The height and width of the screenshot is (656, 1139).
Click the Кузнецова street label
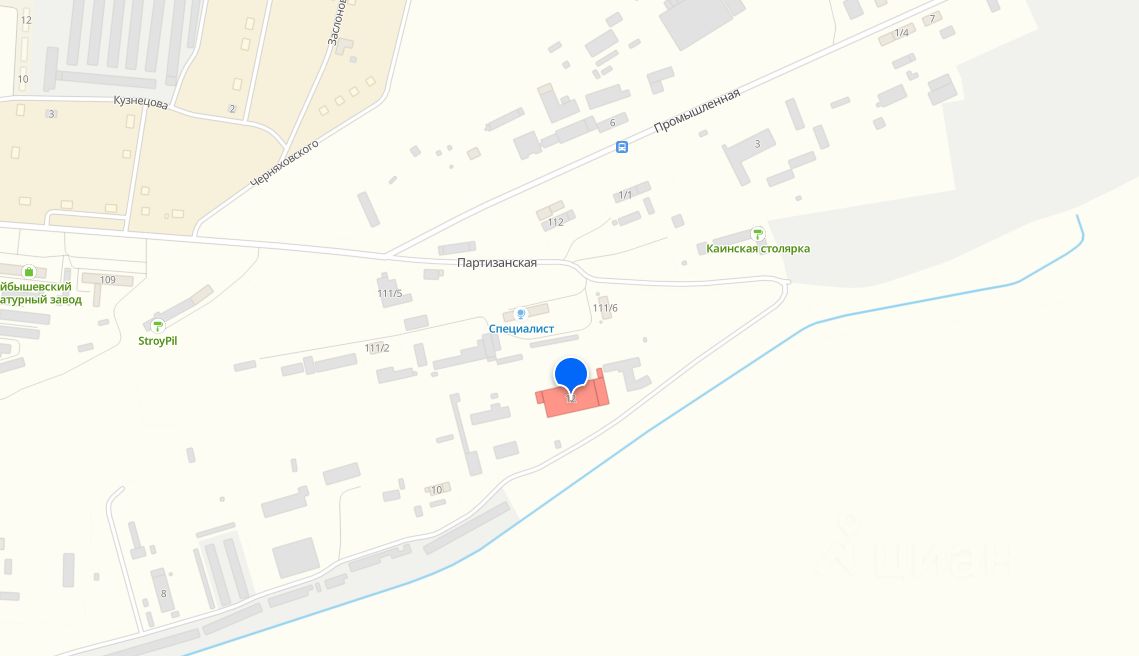click(x=140, y=102)
